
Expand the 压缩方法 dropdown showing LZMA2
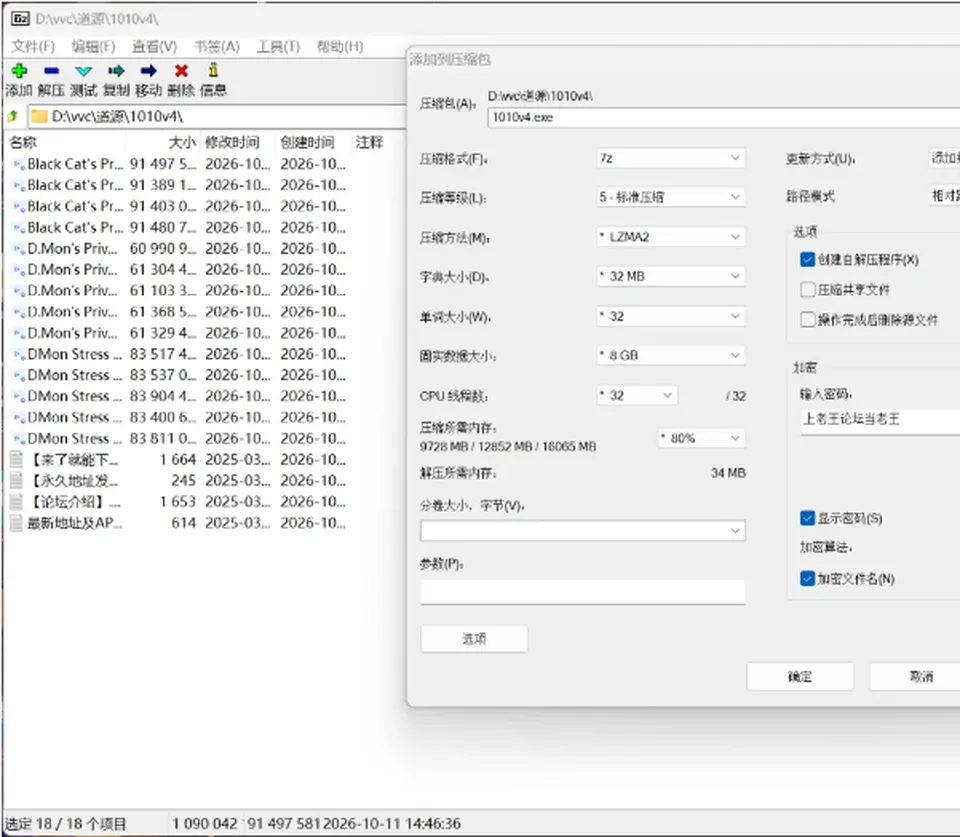670,237
